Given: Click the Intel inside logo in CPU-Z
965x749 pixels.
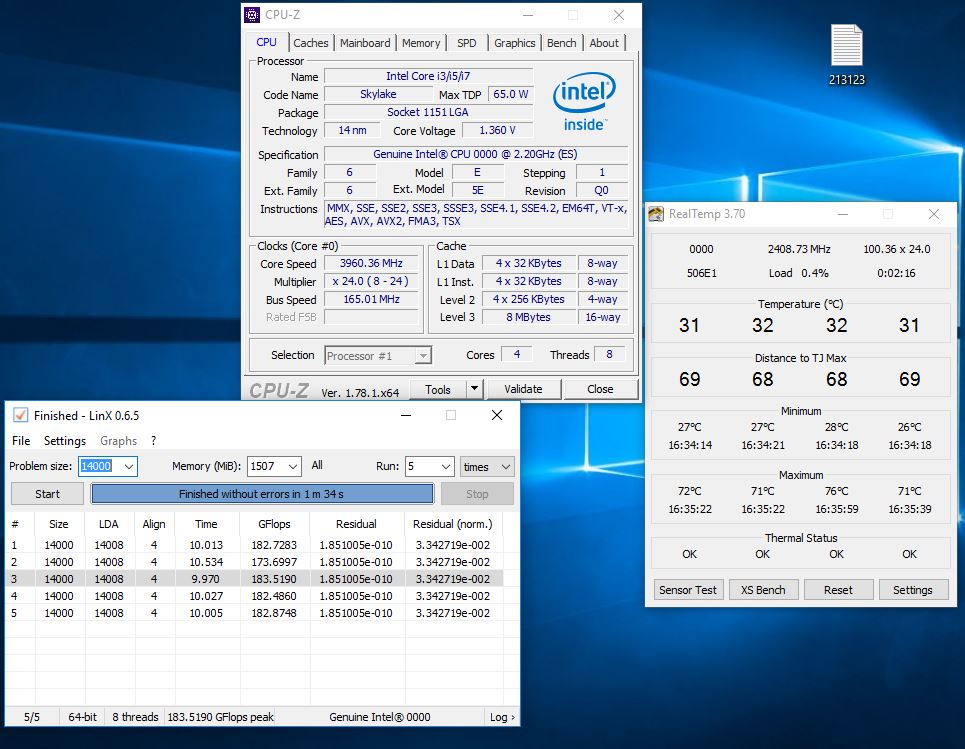Looking at the screenshot, I should 584,102.
